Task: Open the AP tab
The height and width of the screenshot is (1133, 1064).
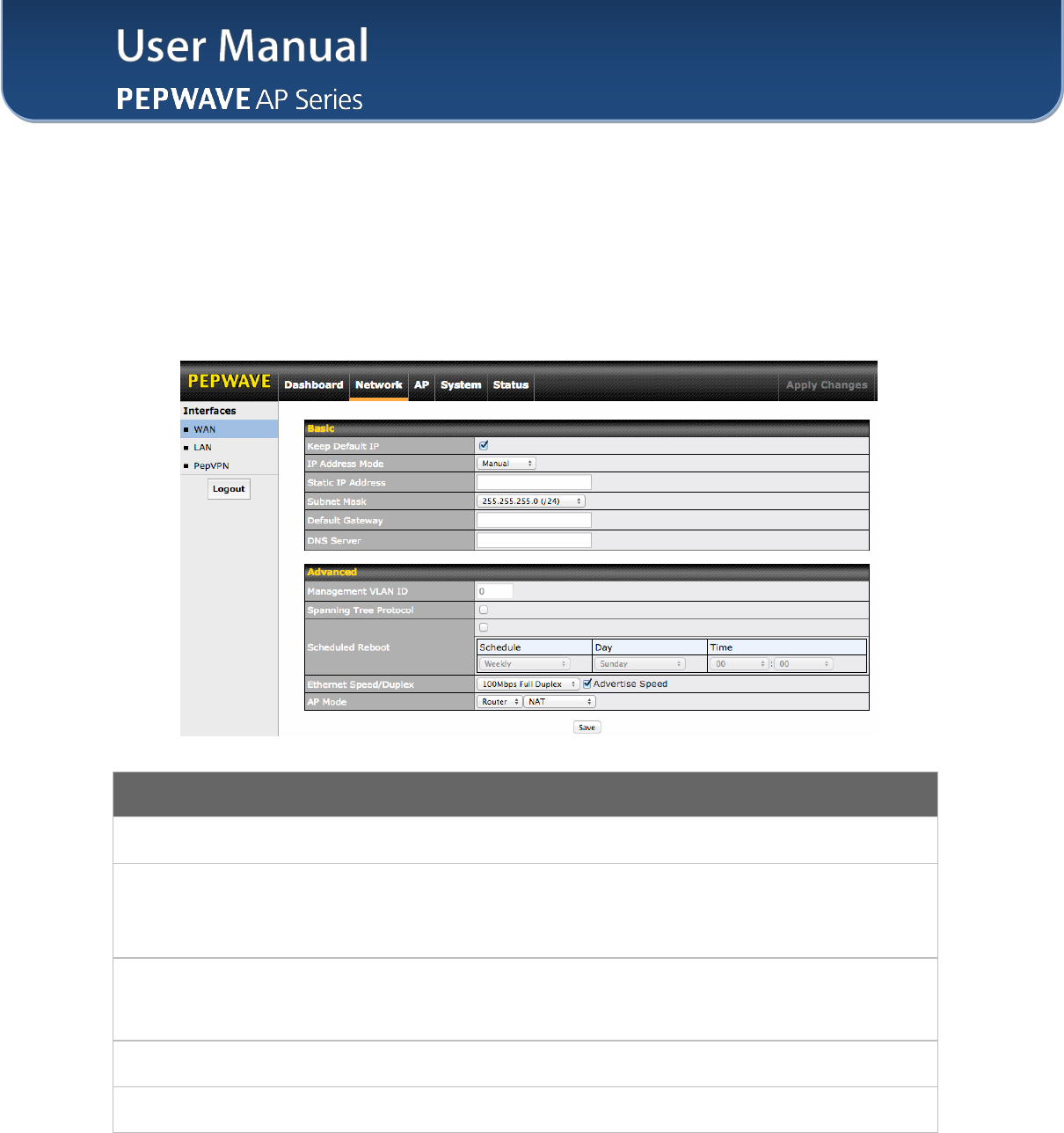Action: (x=422, y=385)
